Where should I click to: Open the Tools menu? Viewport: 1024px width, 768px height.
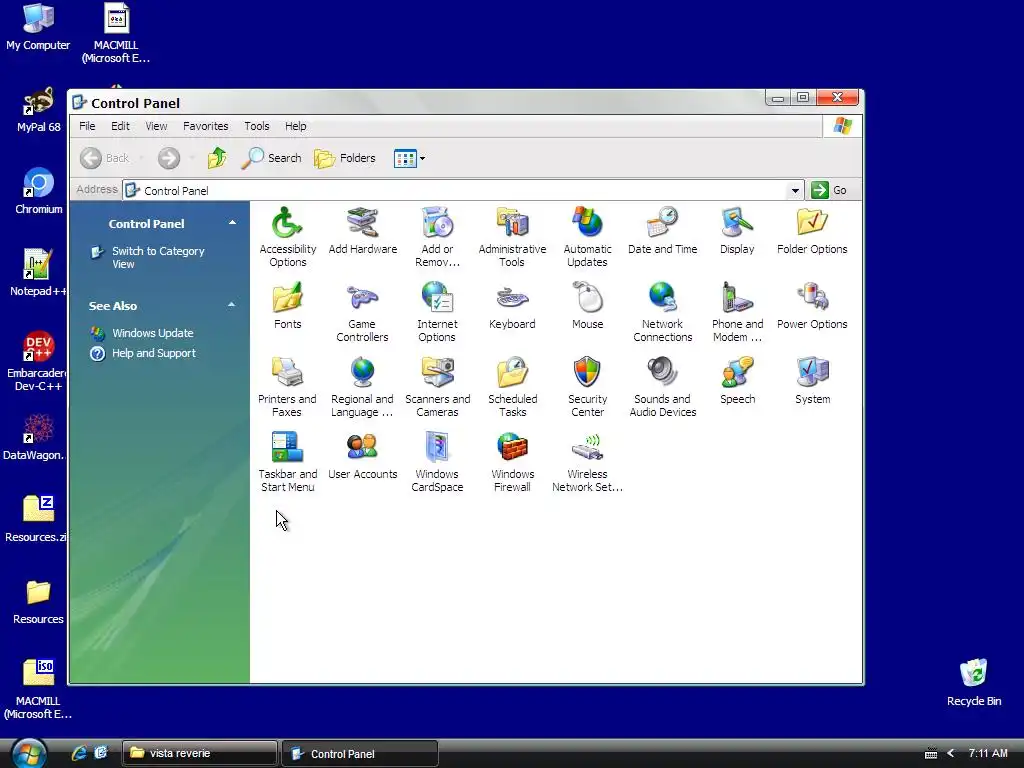tap(257, 126)
